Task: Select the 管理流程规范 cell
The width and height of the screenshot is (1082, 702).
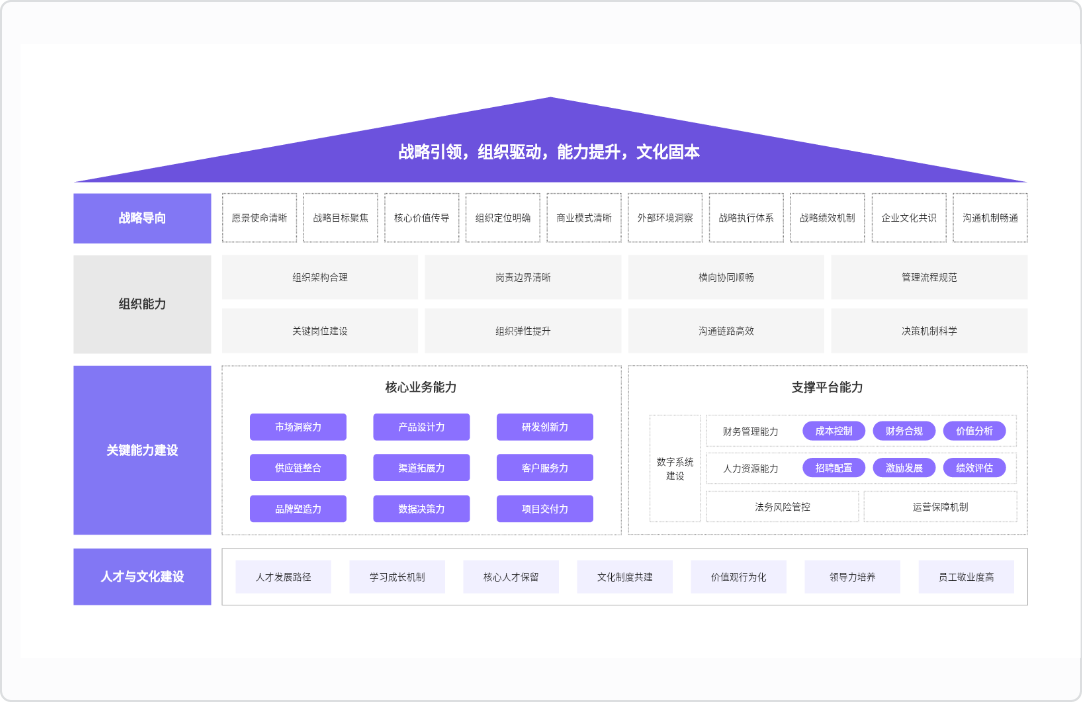Action: click(x=929, y=277)
